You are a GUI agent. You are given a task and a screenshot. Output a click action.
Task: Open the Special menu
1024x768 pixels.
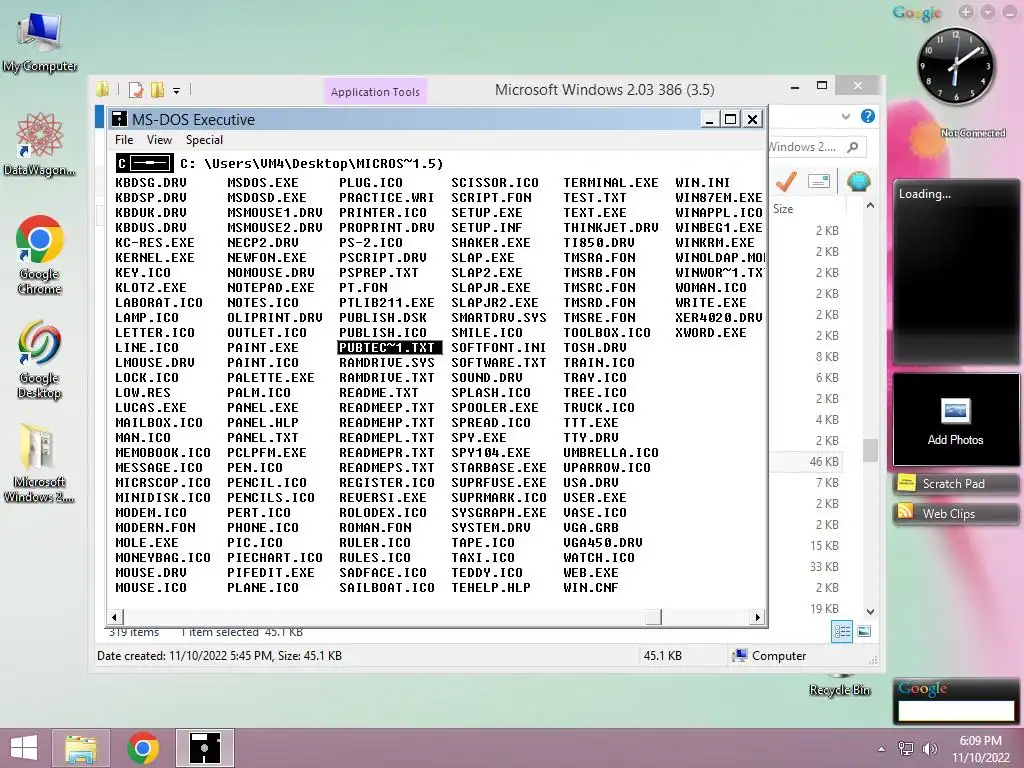[204, 140]
